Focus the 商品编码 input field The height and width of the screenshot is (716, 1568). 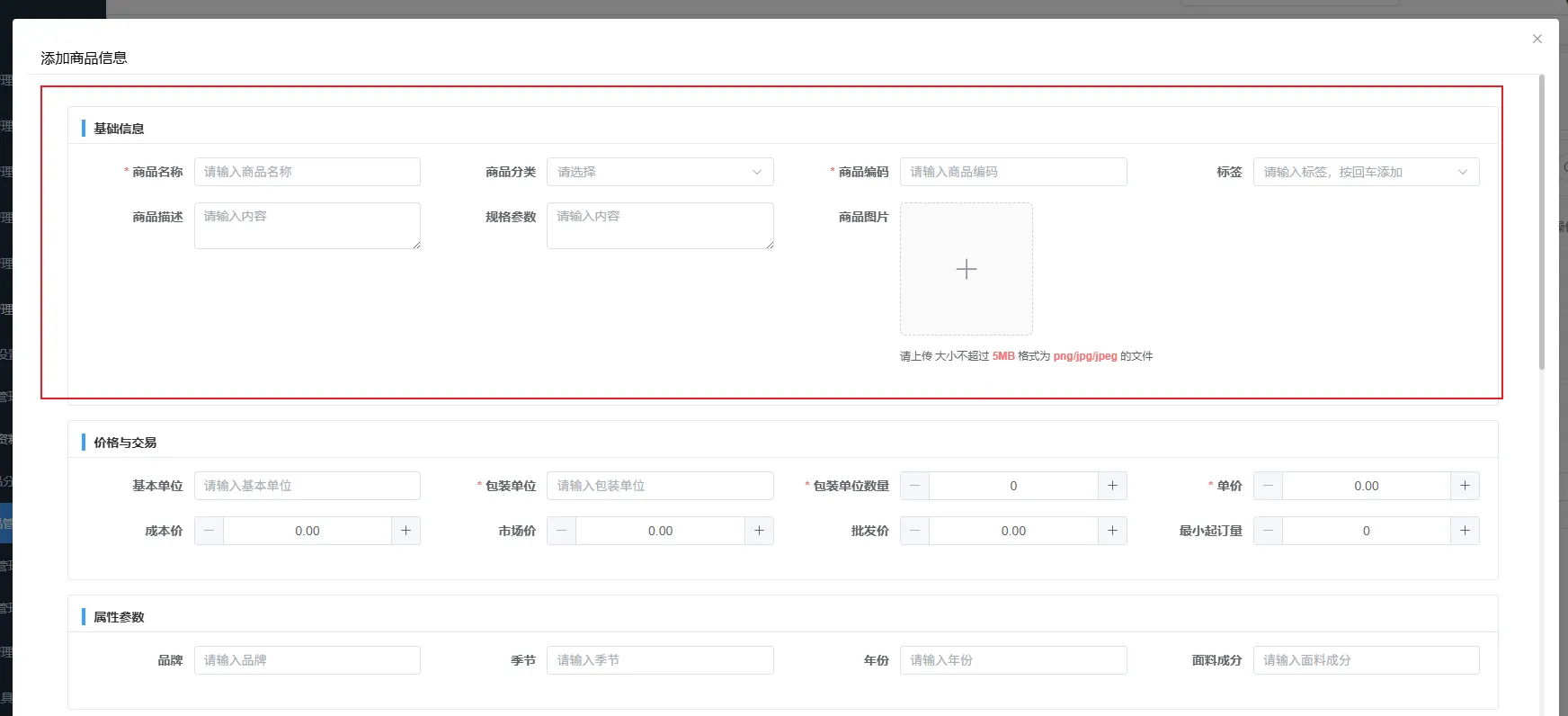pos(1012,172)
